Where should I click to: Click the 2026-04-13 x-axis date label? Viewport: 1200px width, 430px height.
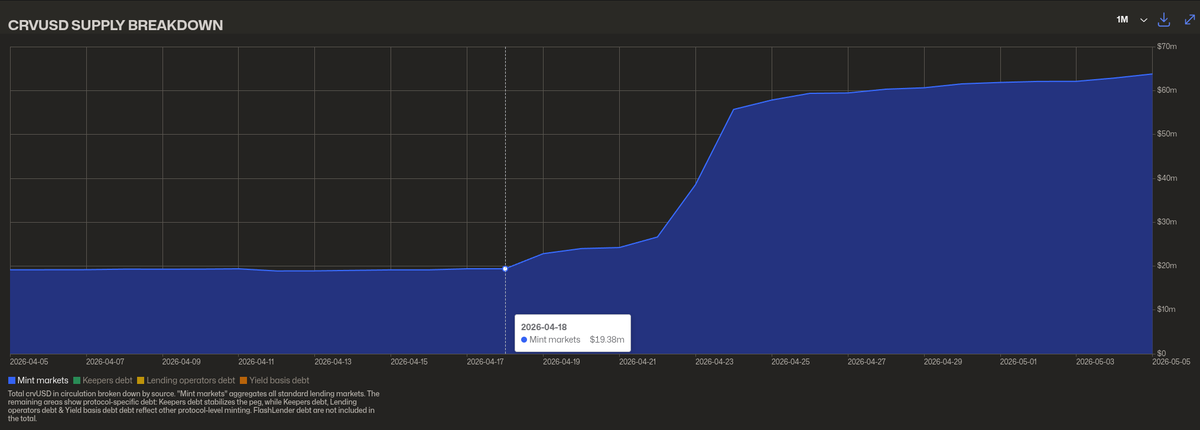[333, 361]
